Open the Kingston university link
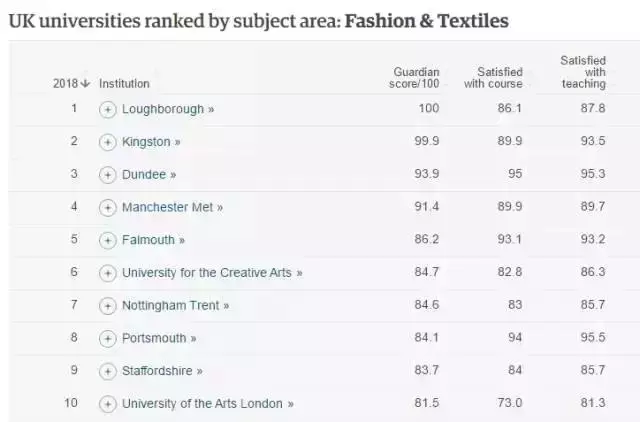Screen dimensions: 640x422 click(151, 142)
